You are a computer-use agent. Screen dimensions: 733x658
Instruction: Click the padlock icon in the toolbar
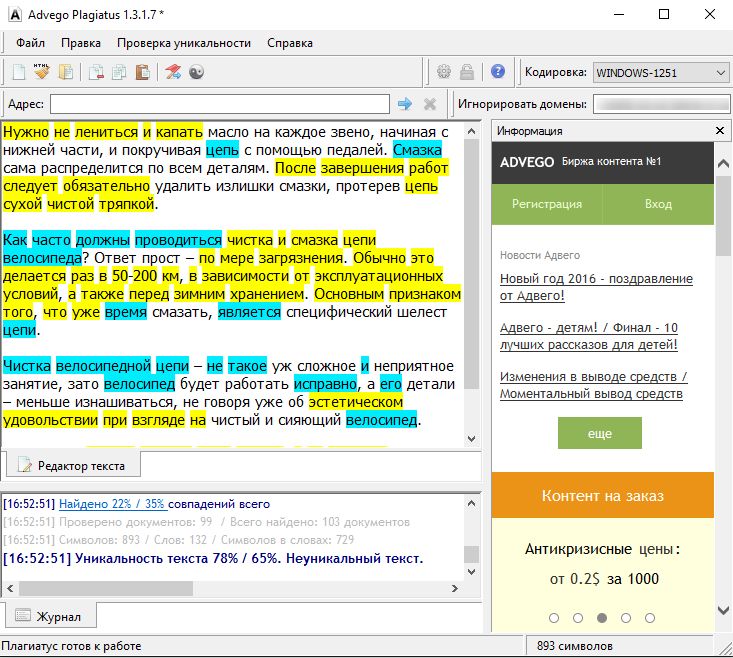click(x=467, y=72)
